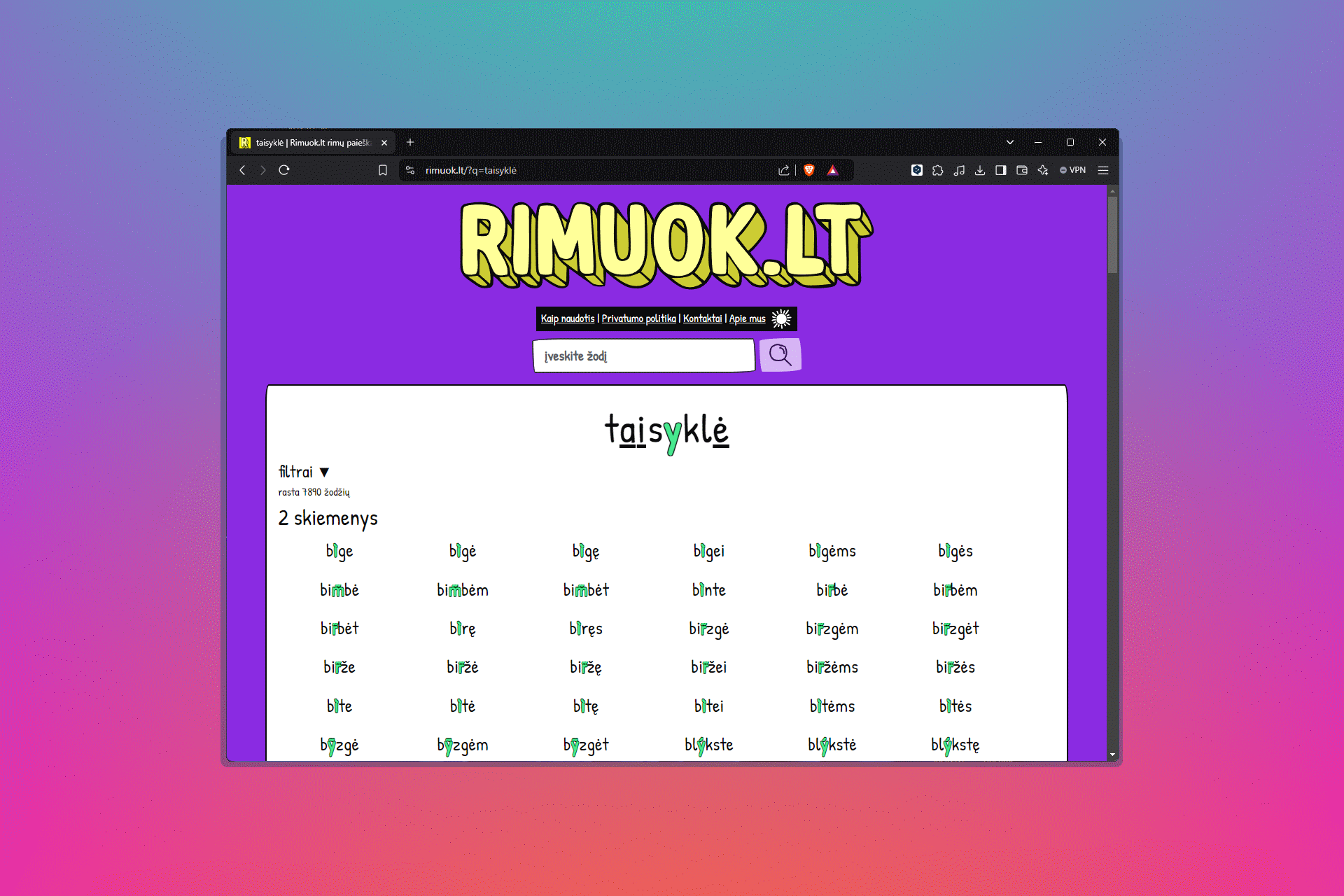Open a new tab with plus
This screenshot has height=896, width=1344.
[x=410, y=143]
